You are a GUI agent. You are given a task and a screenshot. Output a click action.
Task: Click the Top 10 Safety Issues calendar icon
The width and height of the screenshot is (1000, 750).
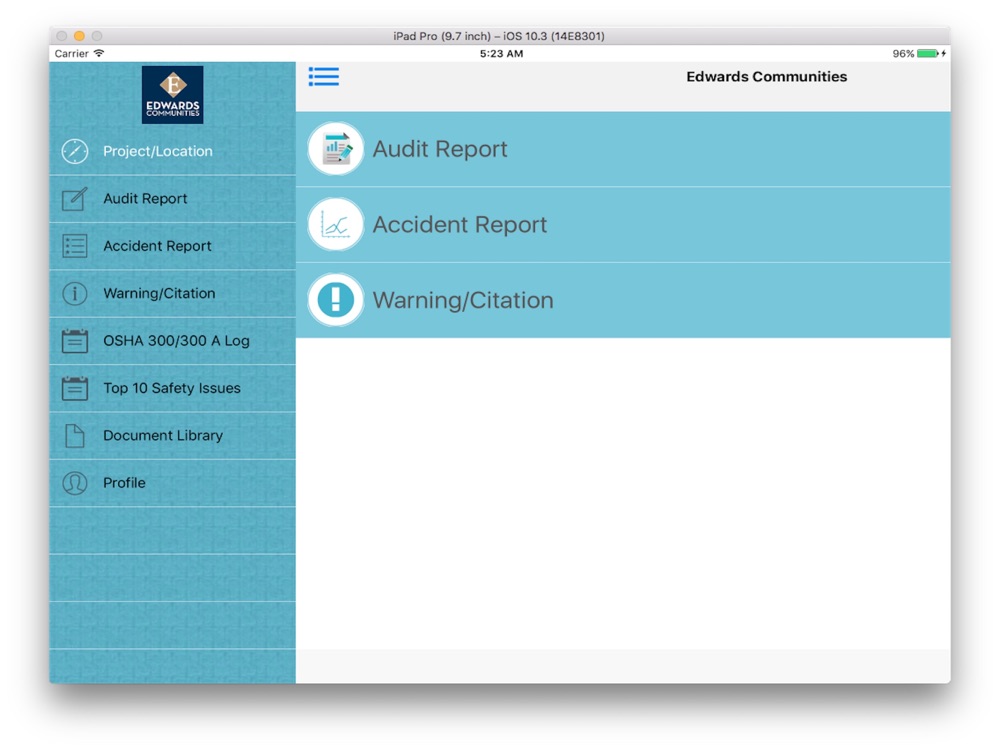75,388
